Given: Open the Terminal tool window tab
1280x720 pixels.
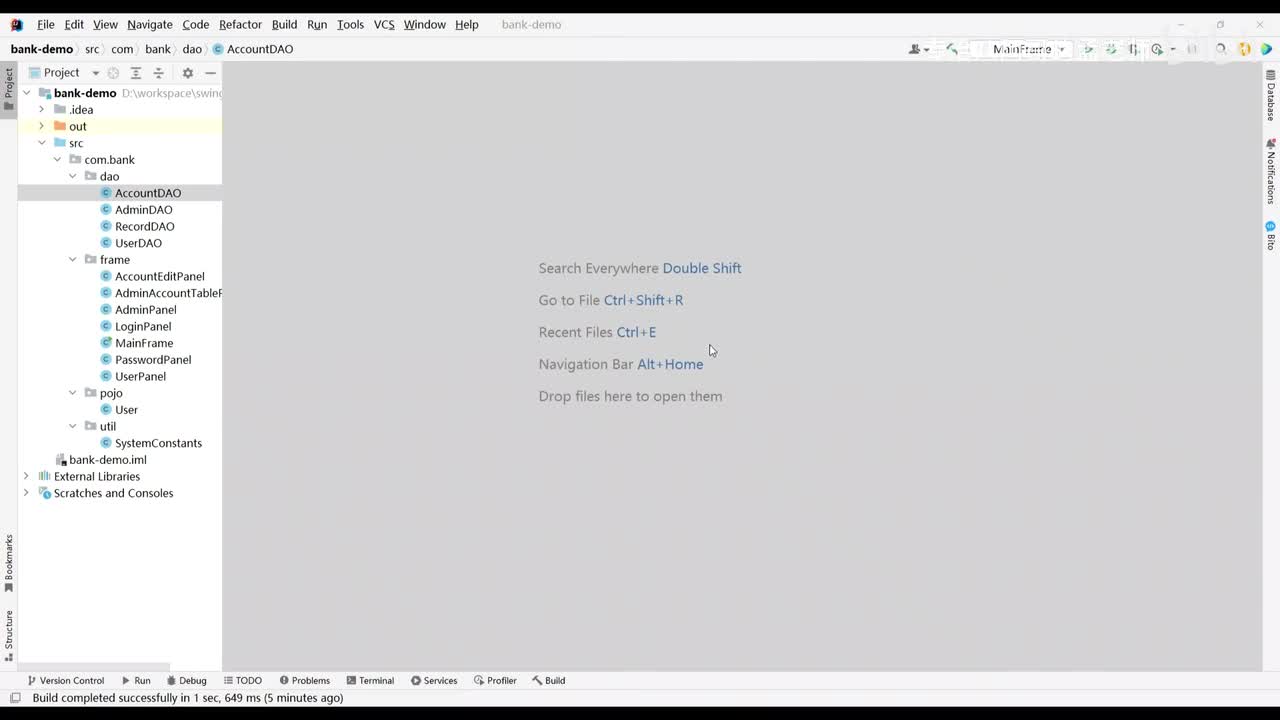Looking at the screenshot, I should tap(370, 680).
